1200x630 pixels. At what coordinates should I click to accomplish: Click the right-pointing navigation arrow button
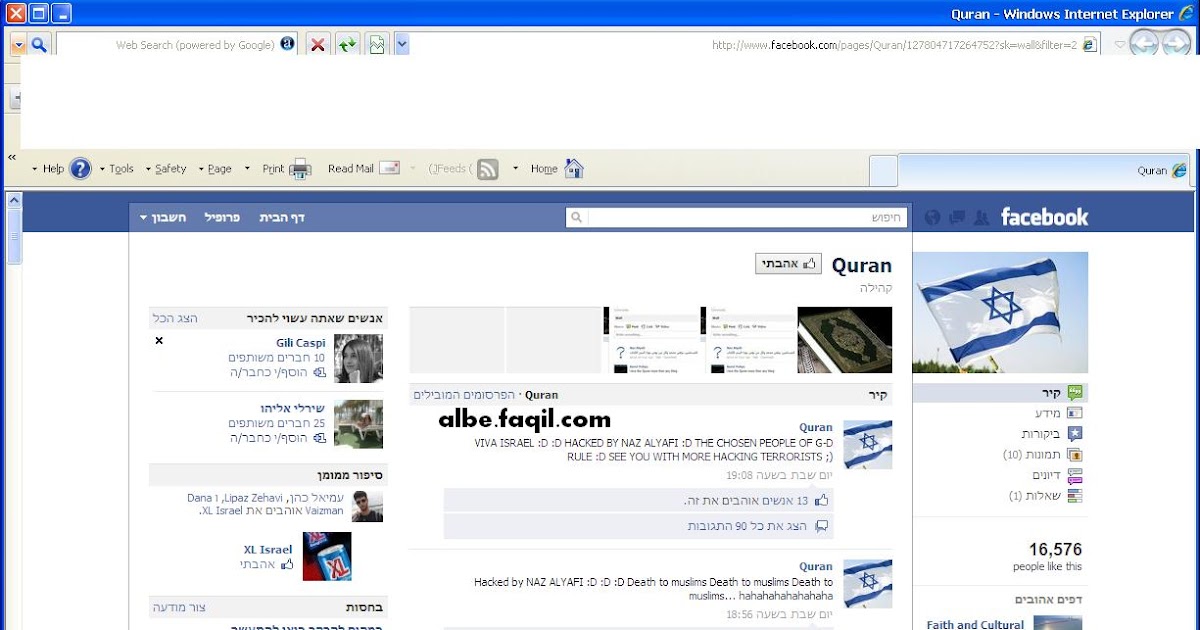pyautogui.click(x=1177, y=43)
